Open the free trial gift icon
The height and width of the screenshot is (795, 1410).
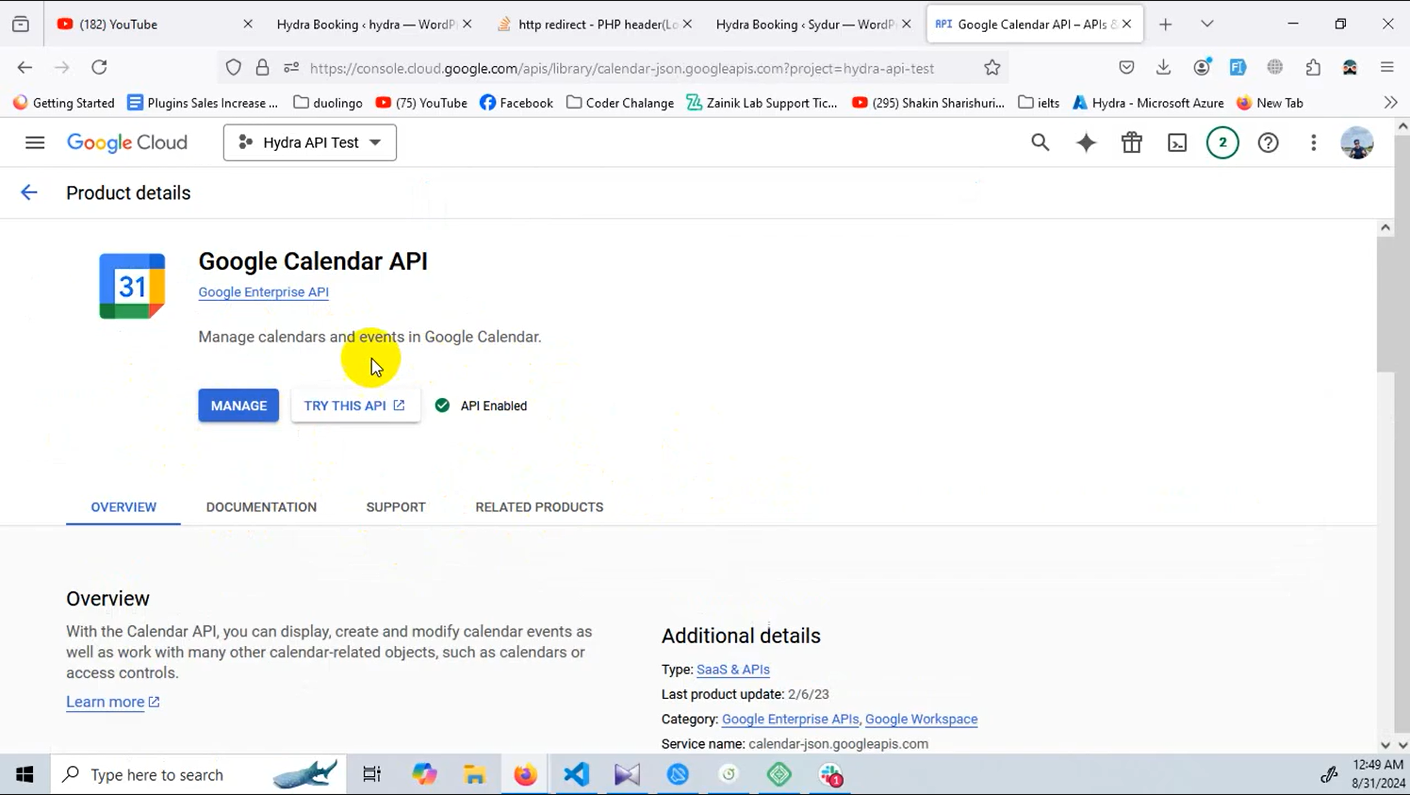coord(1132,143)
